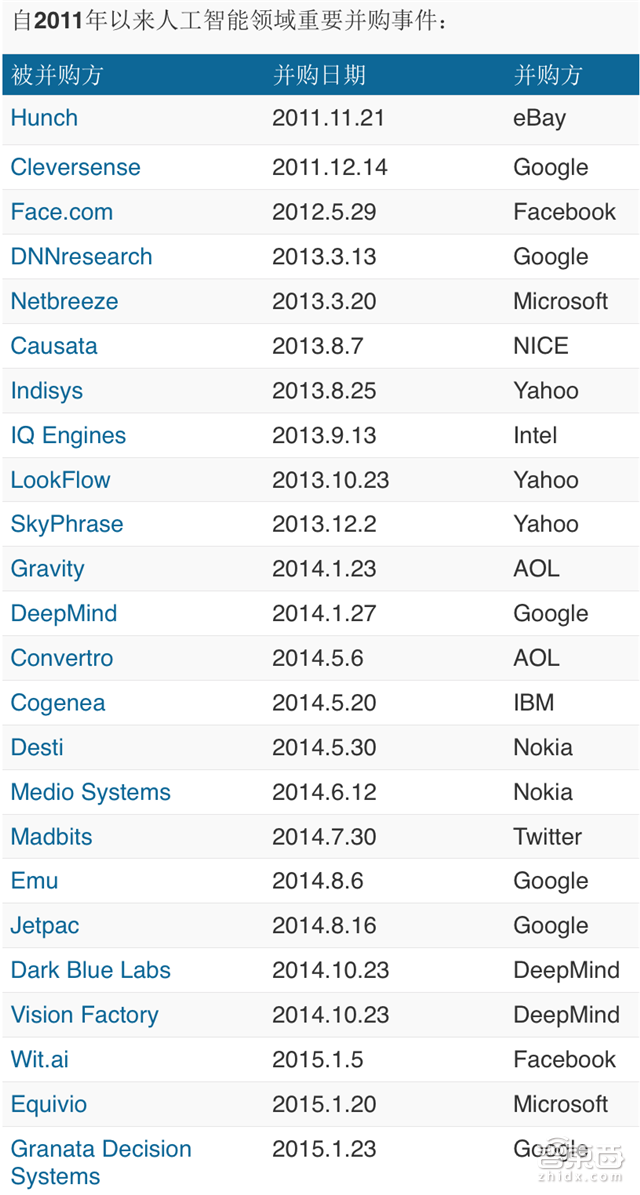Click the IQ Engines link
640x1195 pixels.
[68, 436]
